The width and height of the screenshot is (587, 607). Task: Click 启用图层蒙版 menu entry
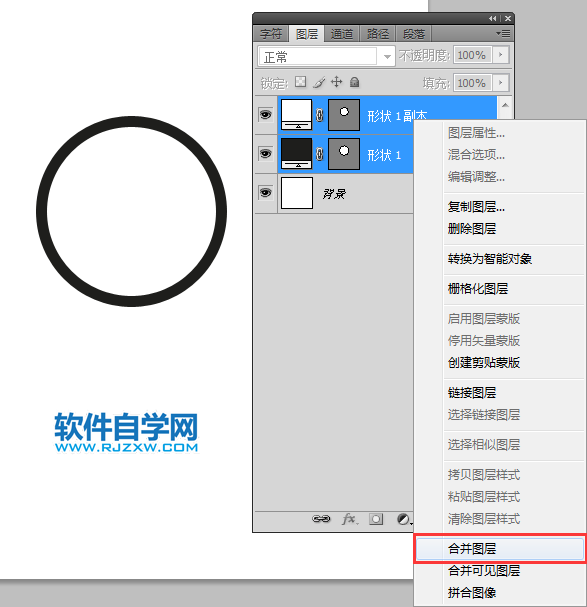500,319
